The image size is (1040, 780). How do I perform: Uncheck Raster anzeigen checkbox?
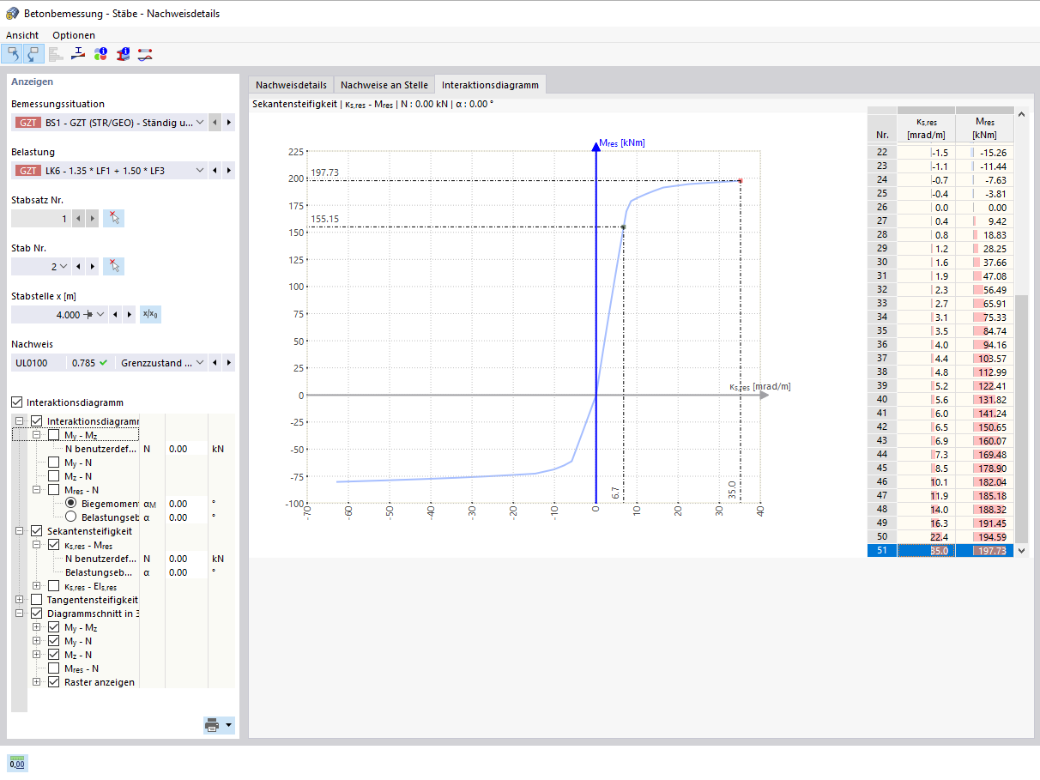coord(54,682)
